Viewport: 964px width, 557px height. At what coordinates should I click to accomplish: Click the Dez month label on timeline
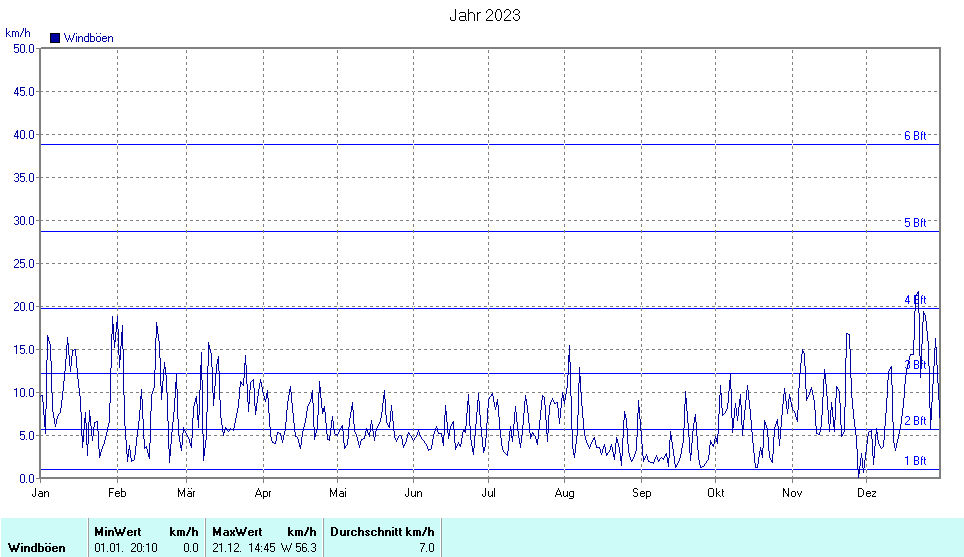[867, 493]
